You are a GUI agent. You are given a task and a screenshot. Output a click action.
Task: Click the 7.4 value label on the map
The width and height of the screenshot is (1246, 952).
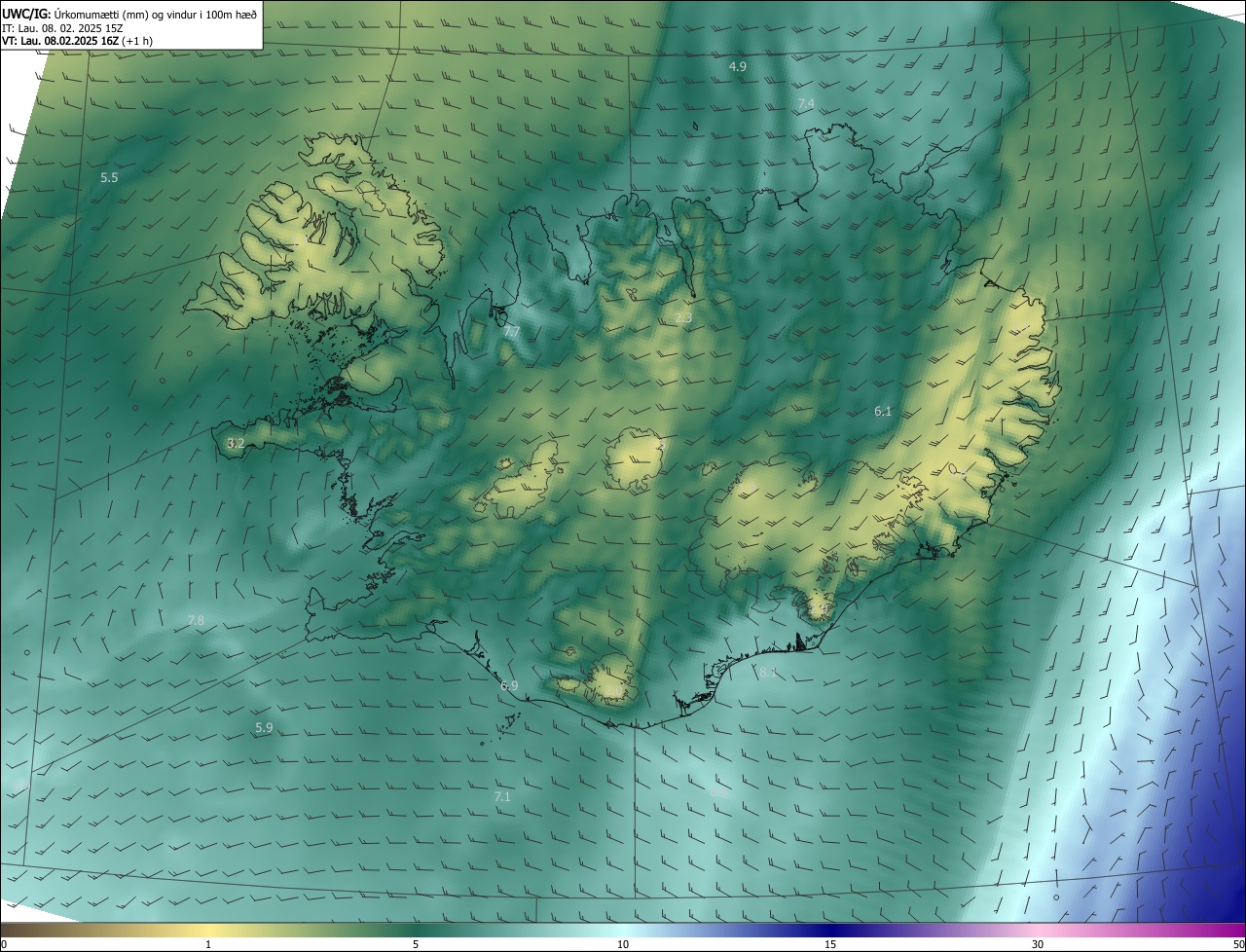click(806, 103)
